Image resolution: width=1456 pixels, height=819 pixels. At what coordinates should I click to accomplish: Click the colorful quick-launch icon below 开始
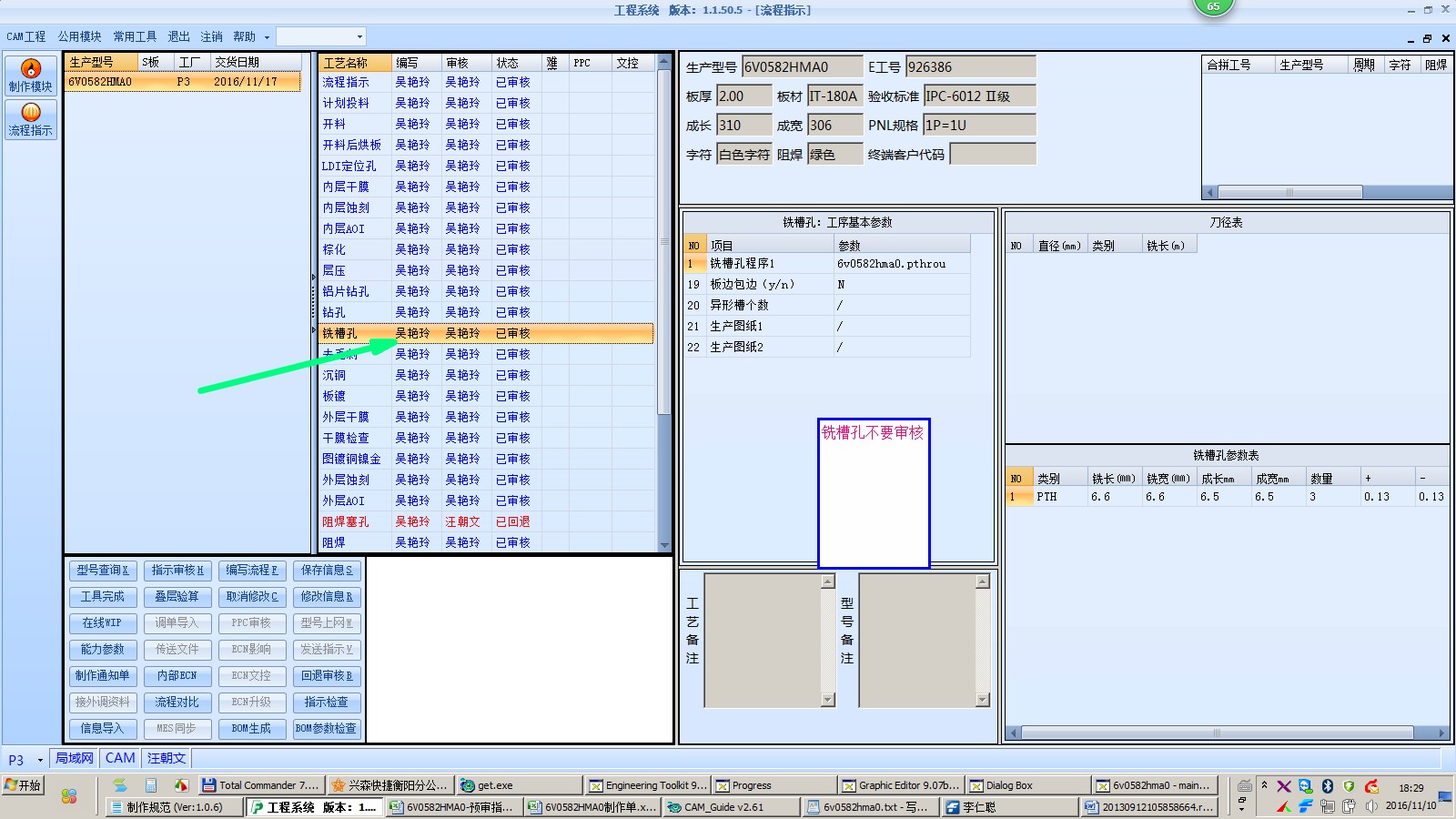69,796
